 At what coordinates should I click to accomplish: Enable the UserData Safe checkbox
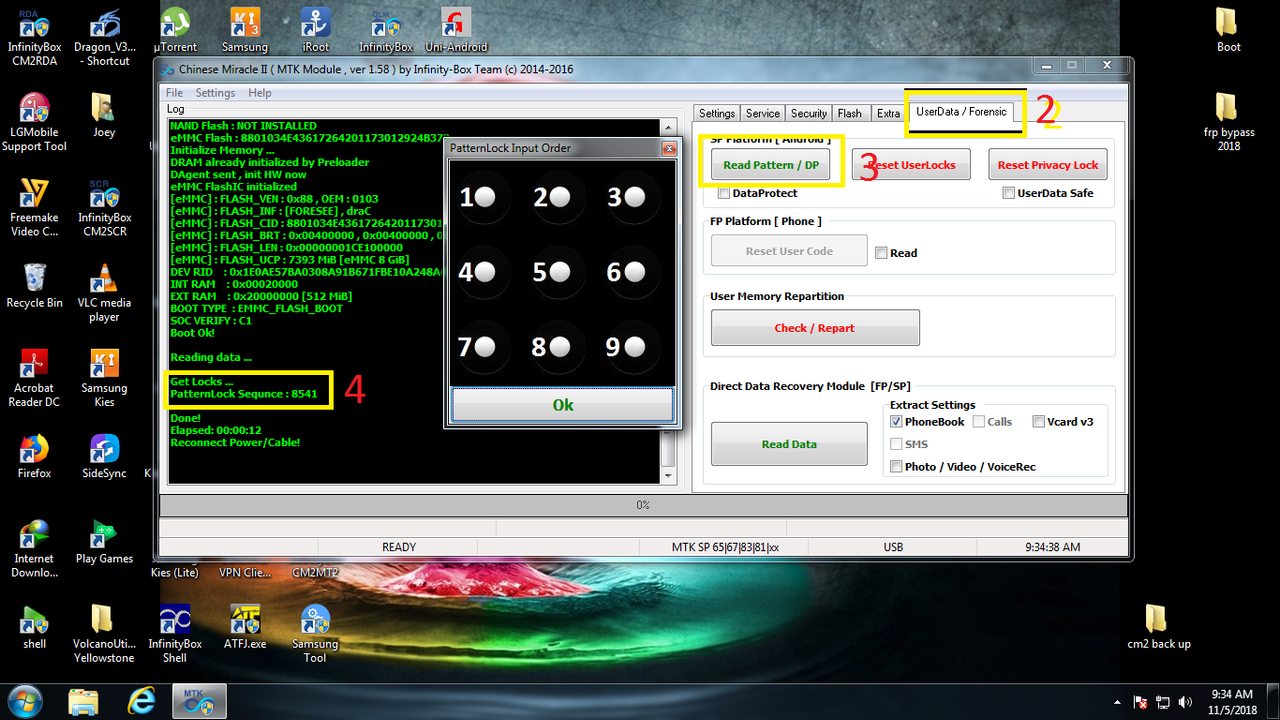pyautogui.click(x=1008, y=193)
